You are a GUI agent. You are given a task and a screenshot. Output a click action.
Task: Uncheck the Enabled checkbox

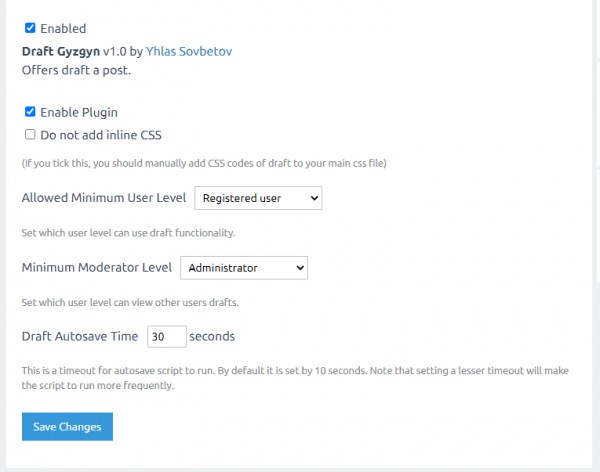point(30,29)
